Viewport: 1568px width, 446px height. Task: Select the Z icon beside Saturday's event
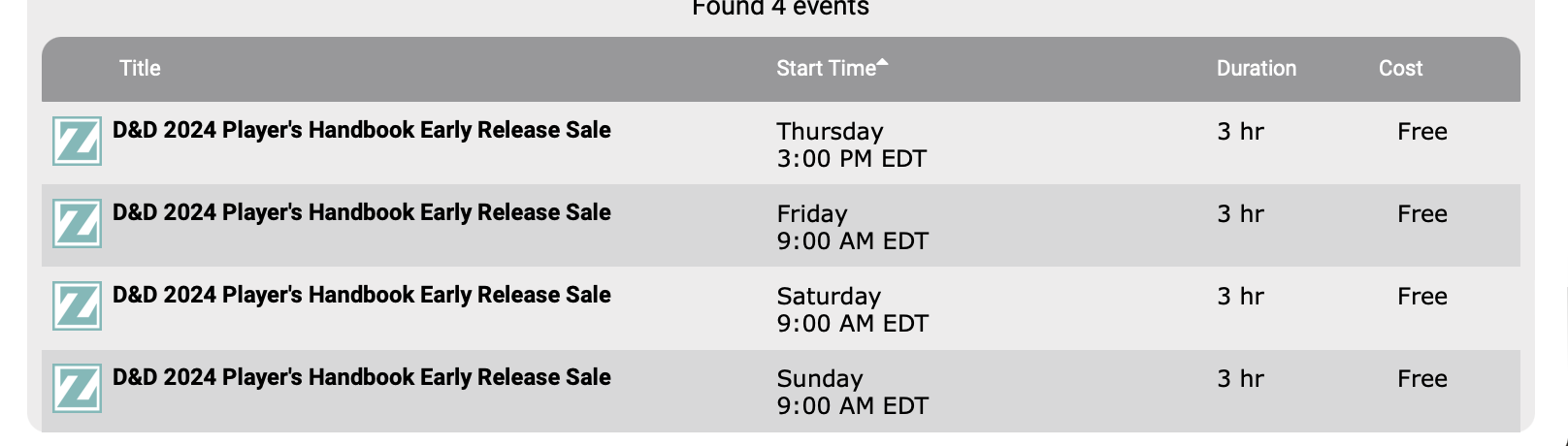[x=77, y=306]
